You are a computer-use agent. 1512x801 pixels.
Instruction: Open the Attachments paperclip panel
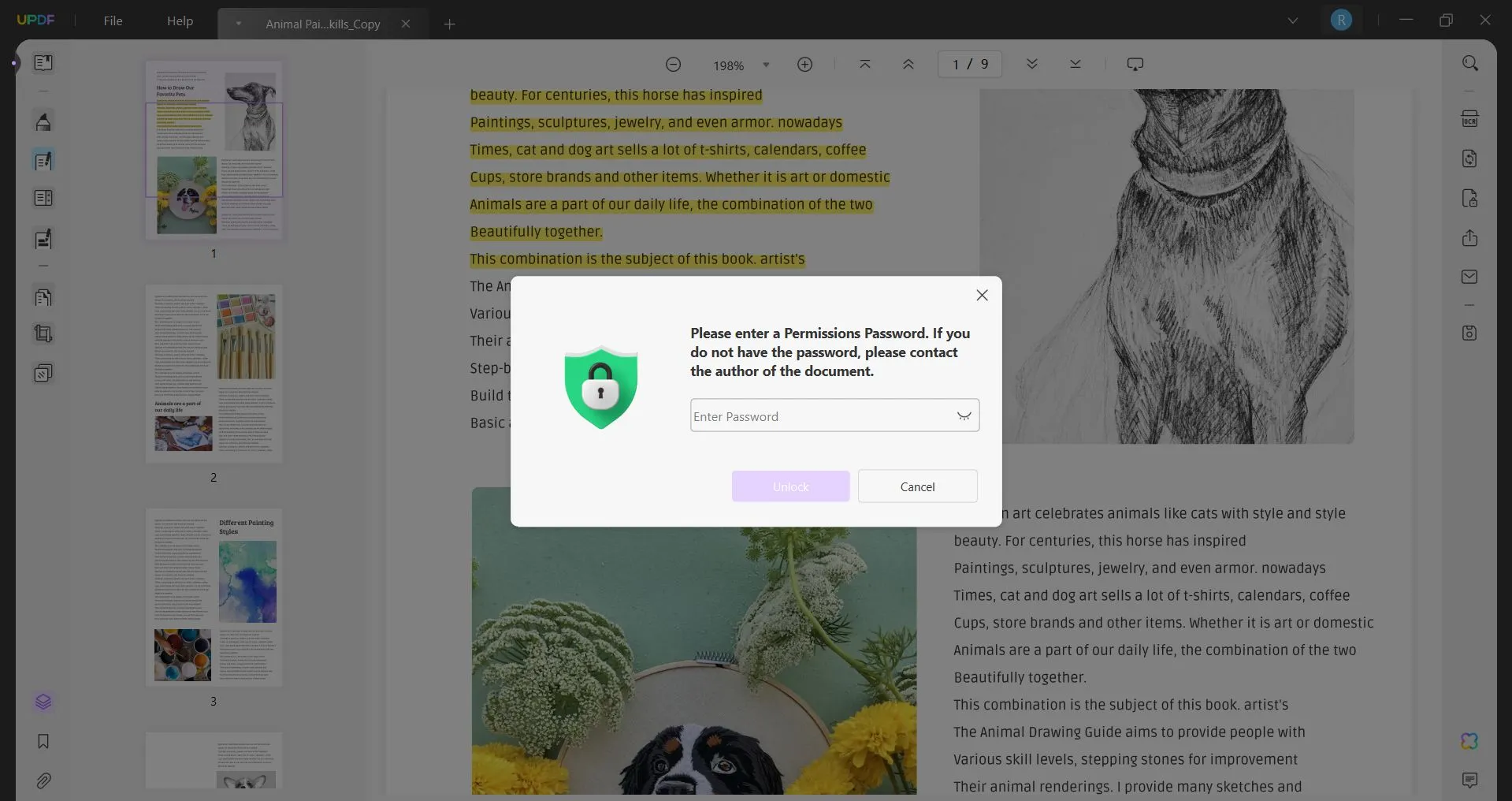pyautogui.click(x=43, y=781)
